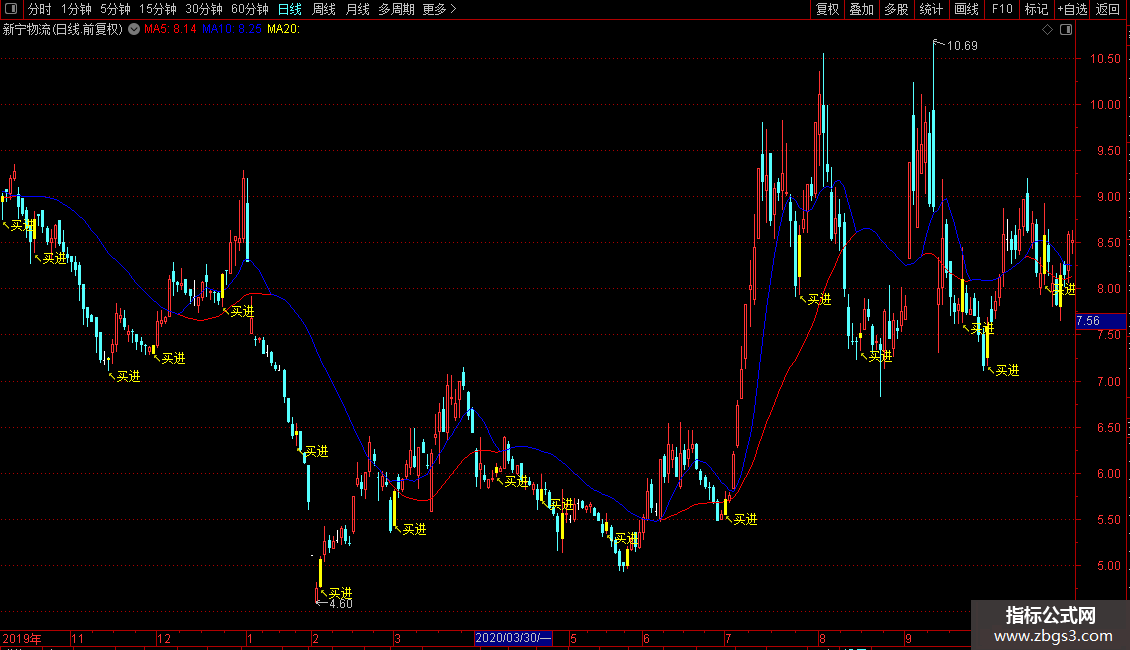The width and height of the screenshot is (1130, 650).
Task: Open F10 company information
Action: tap(1002, 9)
